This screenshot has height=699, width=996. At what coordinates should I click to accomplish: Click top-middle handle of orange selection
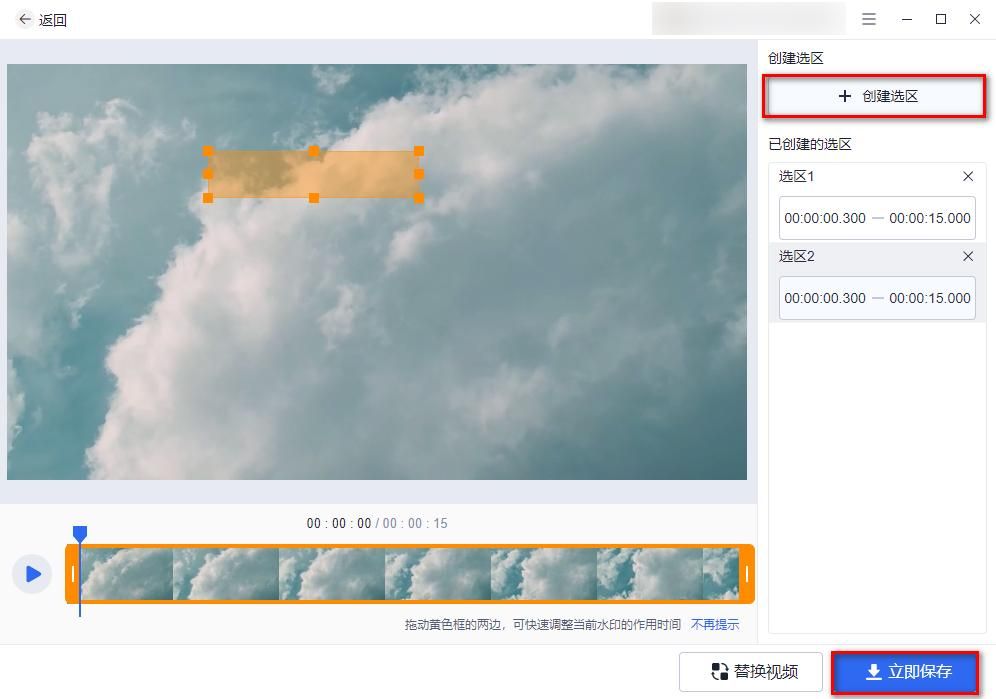314,151
